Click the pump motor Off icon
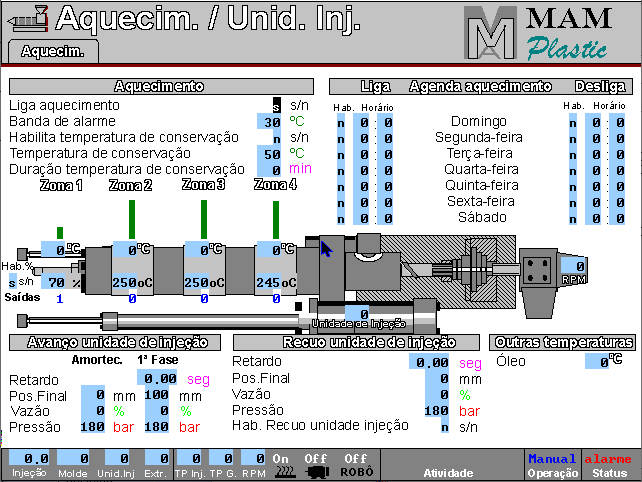Viewport: 642px width, 482px height. point(316,465)
